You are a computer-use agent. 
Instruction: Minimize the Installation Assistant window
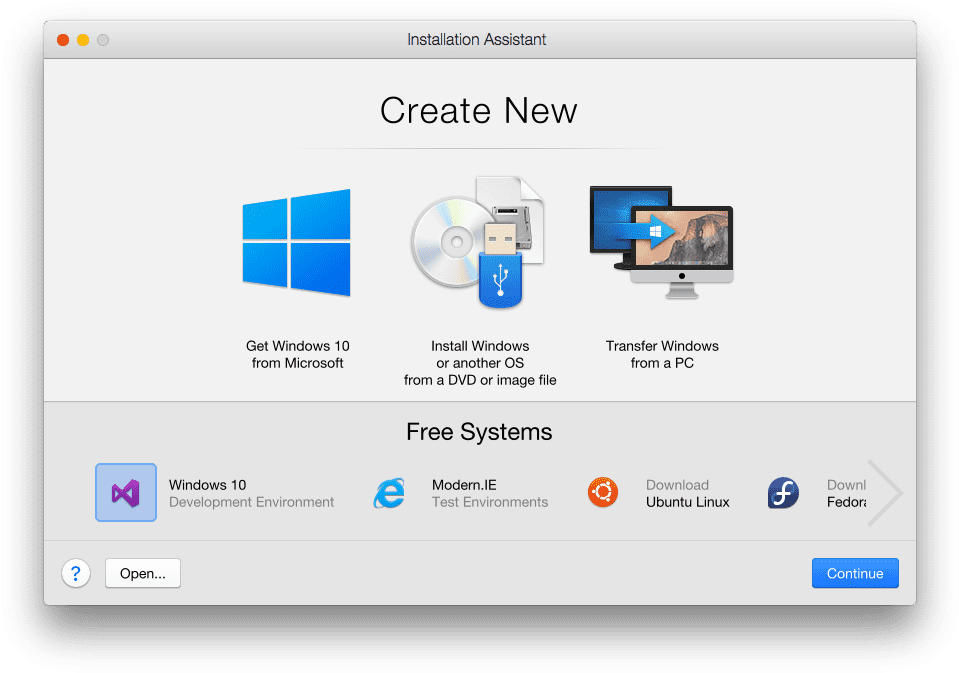click(83, 40)
